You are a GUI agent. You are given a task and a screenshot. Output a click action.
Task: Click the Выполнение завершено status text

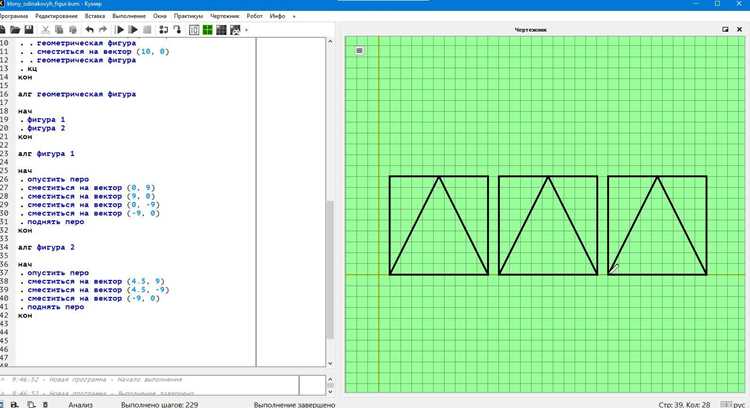tap(294, 405)
